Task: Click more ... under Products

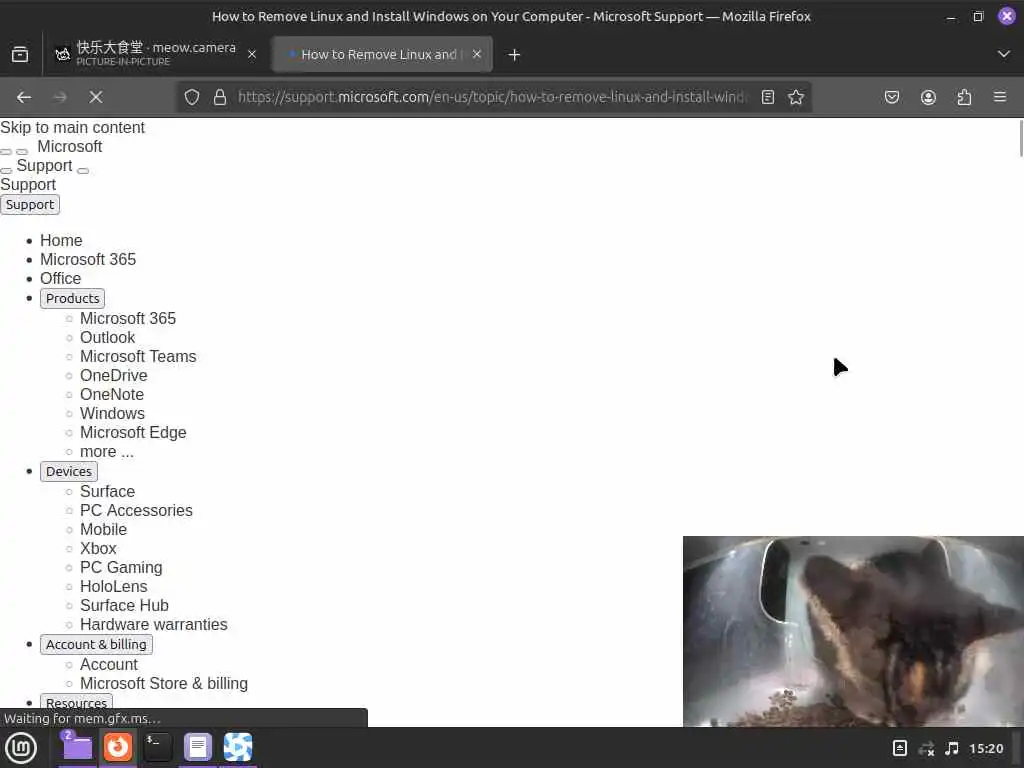Action: (107, 451)
